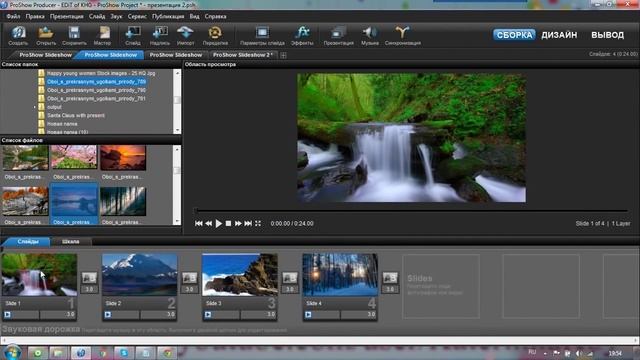The width and height of the screenshot is (640, 360).
Task: Click the preview seek bar
Action: point(410,211)
